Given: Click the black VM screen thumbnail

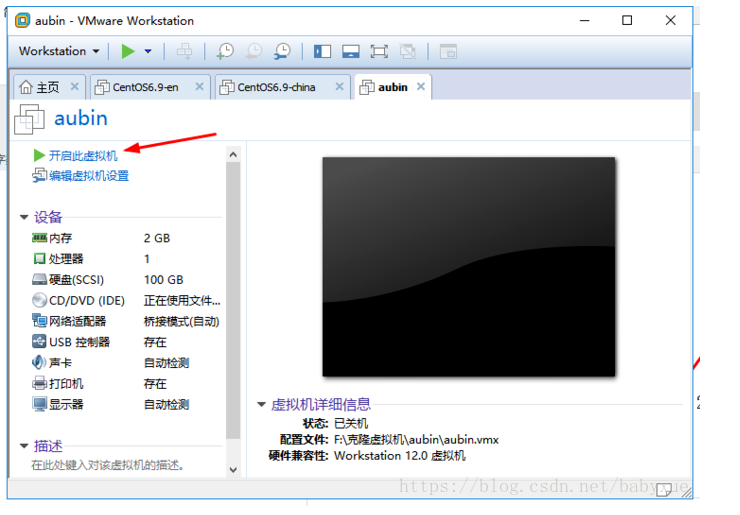Looking at the screenshot, I should pyautogui.click(x=469, y=267).
